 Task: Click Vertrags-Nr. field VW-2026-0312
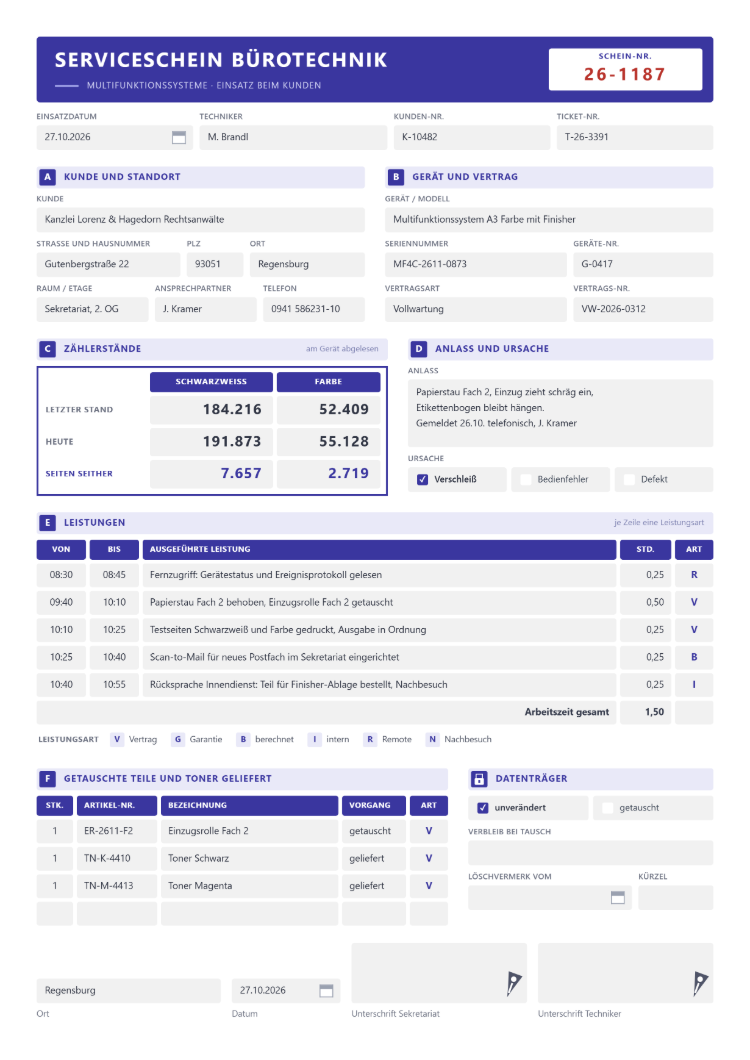(643, 309)
